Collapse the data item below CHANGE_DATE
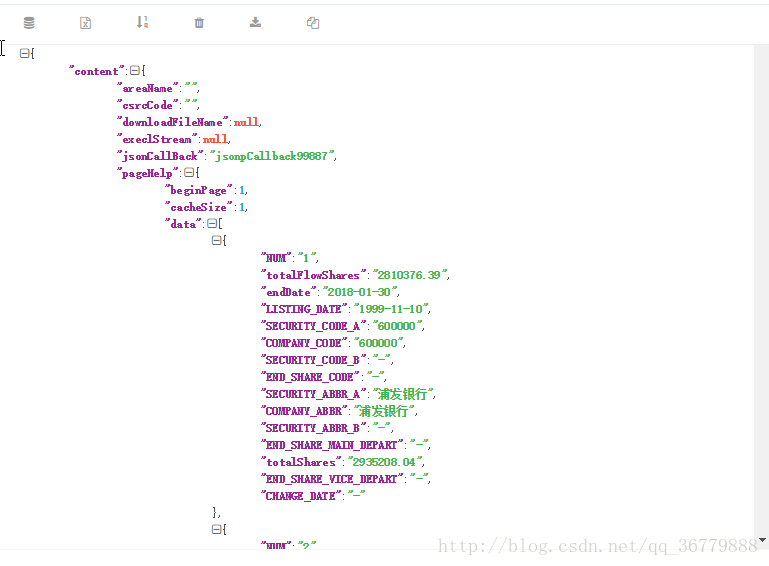769x566 pixels. click(217, 529)
